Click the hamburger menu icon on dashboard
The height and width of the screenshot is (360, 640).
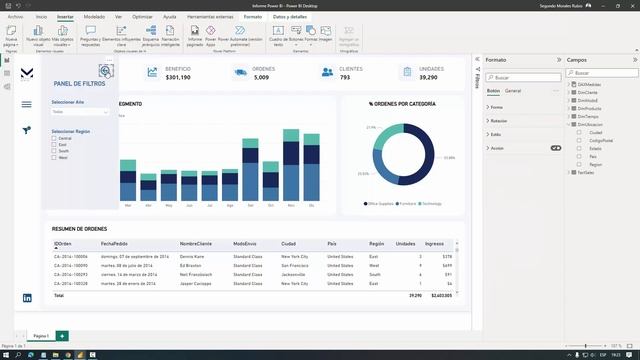[27, 104]
